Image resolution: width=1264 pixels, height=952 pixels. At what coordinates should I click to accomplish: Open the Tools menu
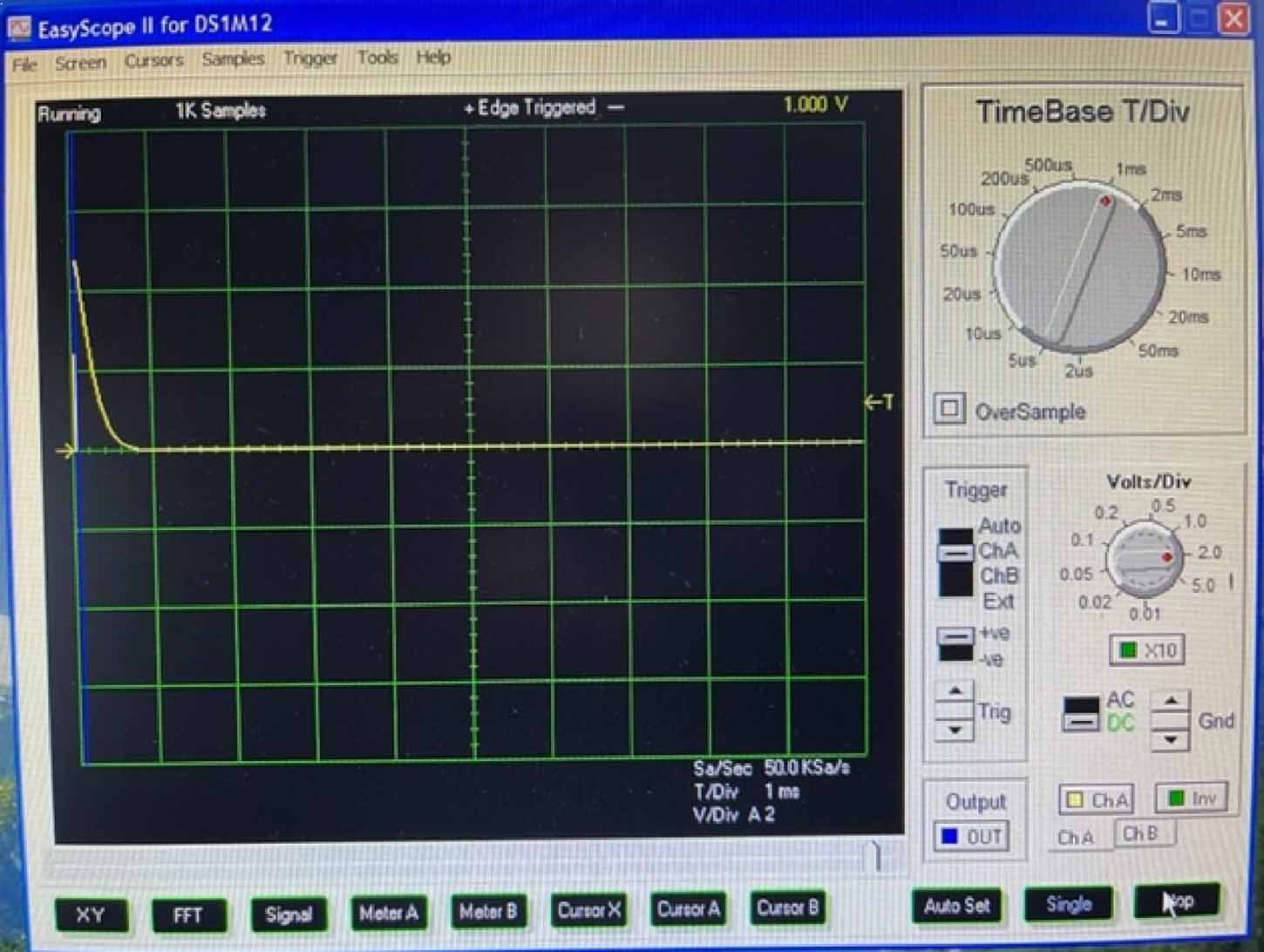click(x=377, y=58)
